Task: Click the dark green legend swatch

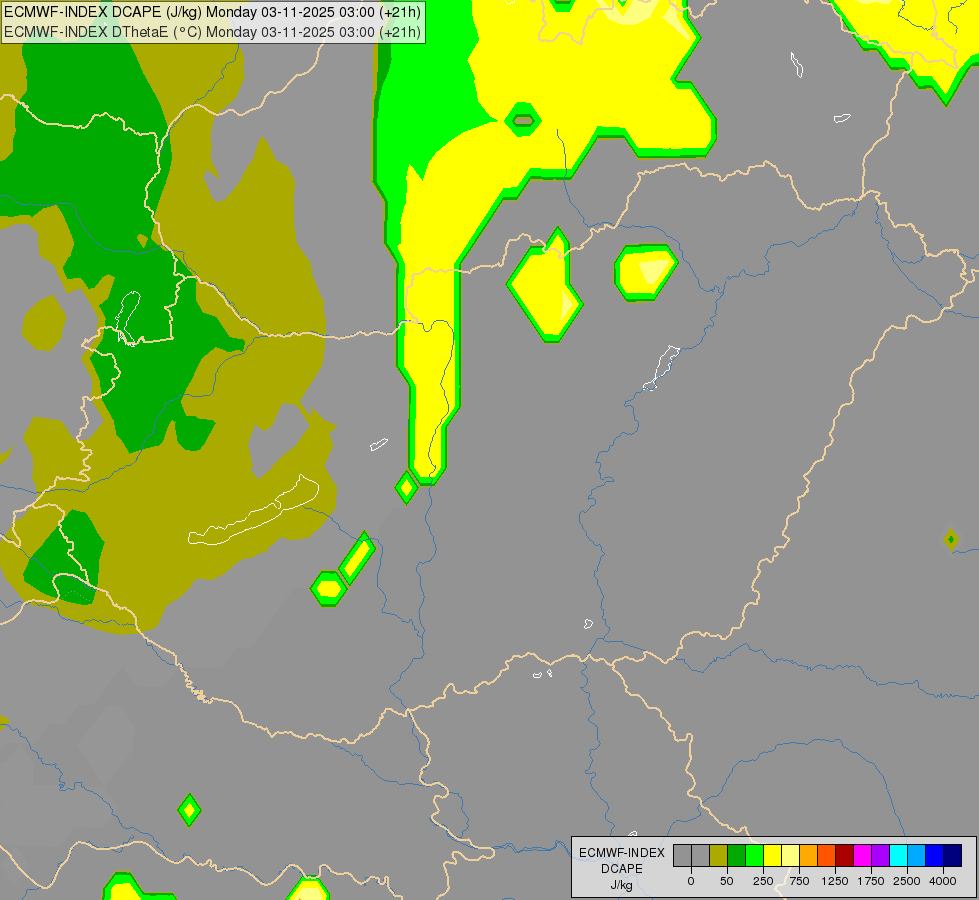Action: click(x=737, y=856)
